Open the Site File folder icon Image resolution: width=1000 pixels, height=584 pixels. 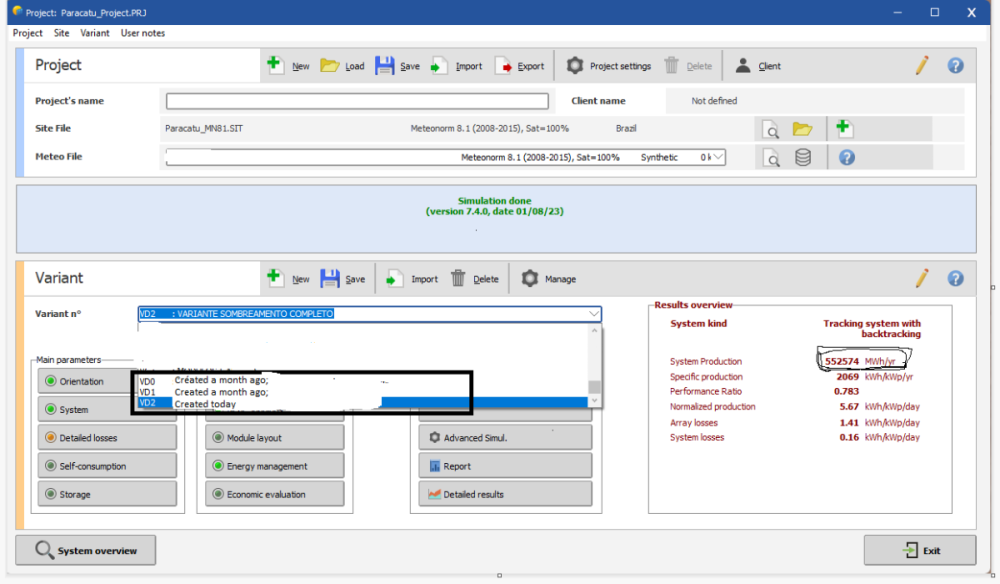(x=802, y=129)
